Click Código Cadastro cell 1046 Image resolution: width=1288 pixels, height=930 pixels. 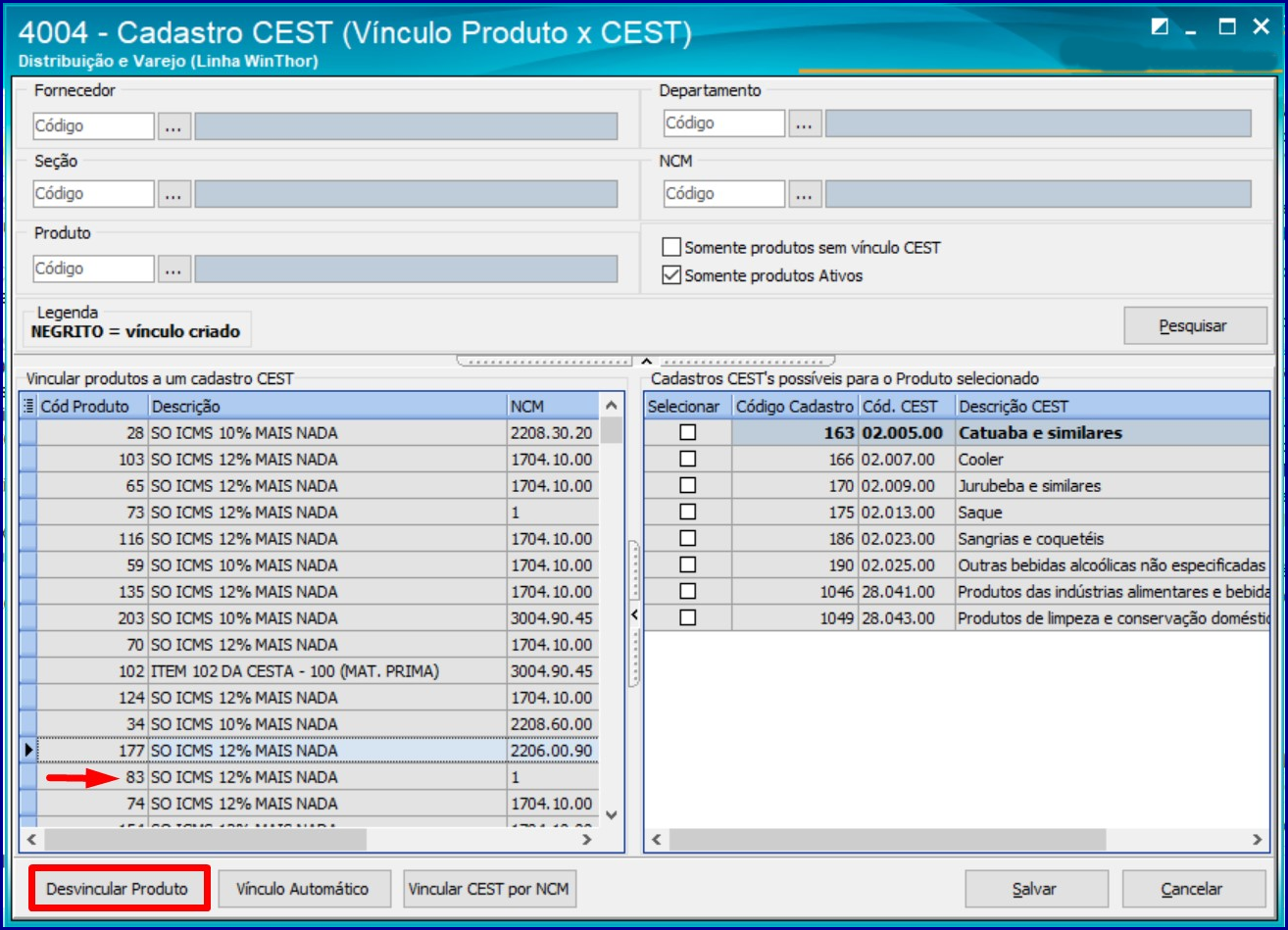point(795,591)
